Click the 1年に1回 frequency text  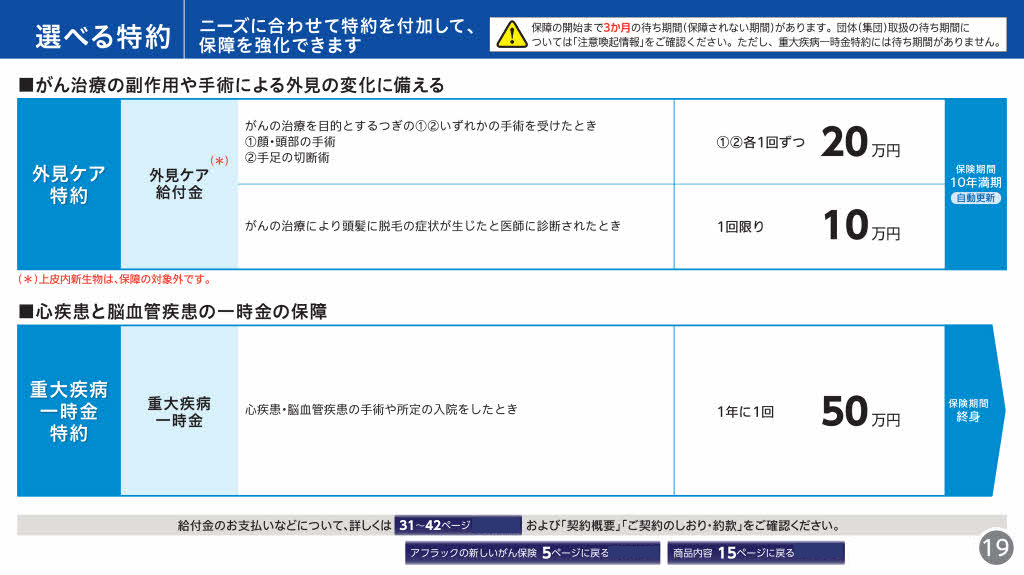click(x=745, y=411)
